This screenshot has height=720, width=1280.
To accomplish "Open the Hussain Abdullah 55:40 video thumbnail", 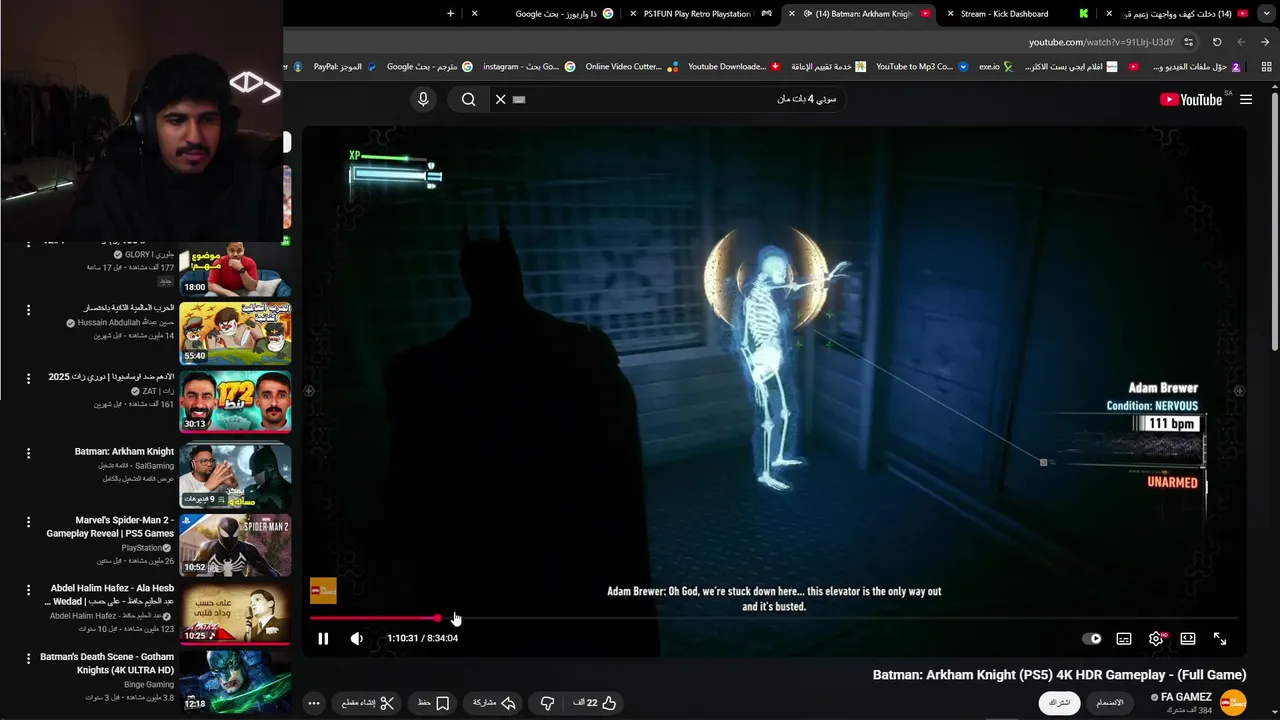I will [235, 333].
